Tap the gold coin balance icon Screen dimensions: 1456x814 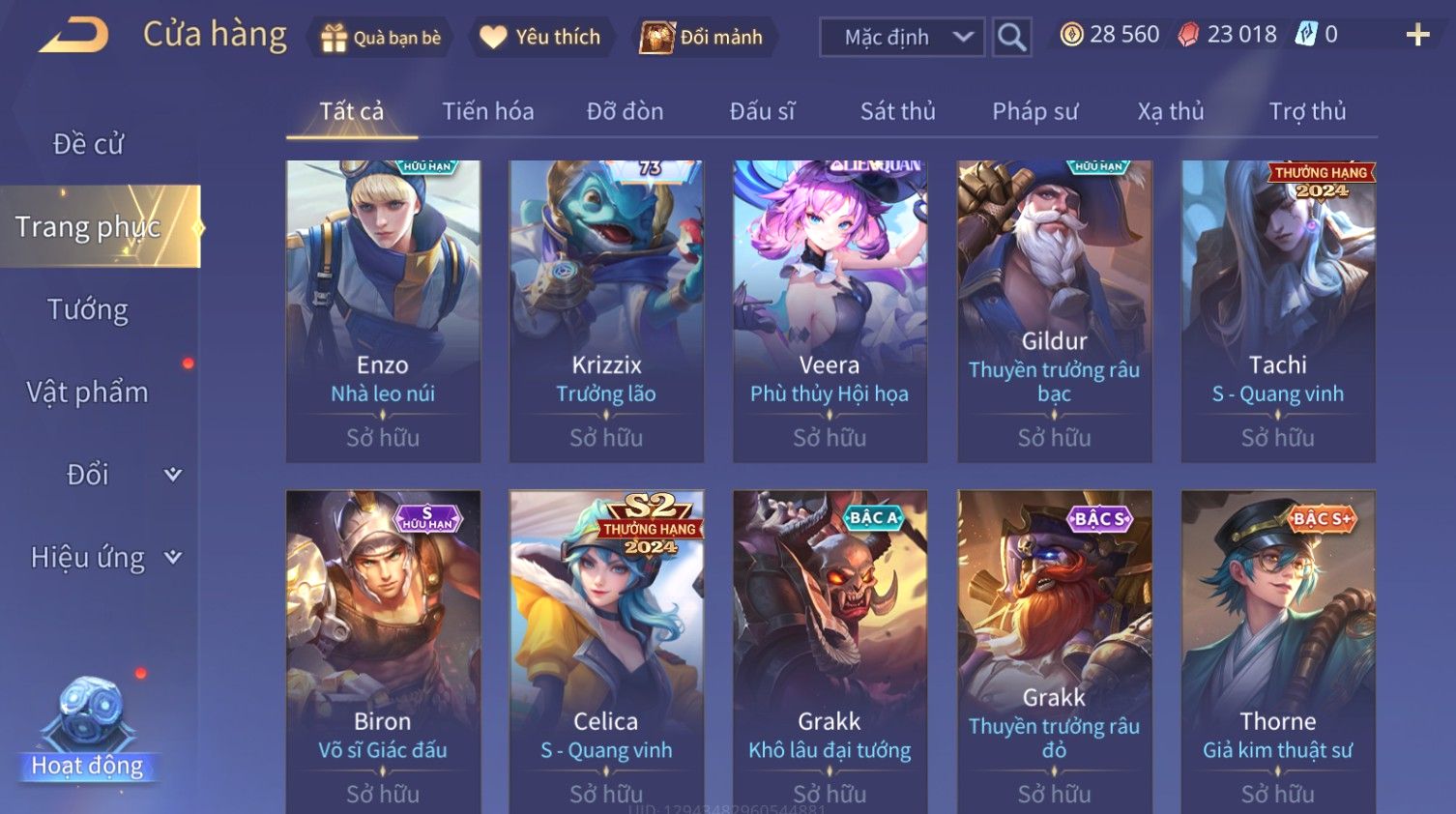[1071, 35]
